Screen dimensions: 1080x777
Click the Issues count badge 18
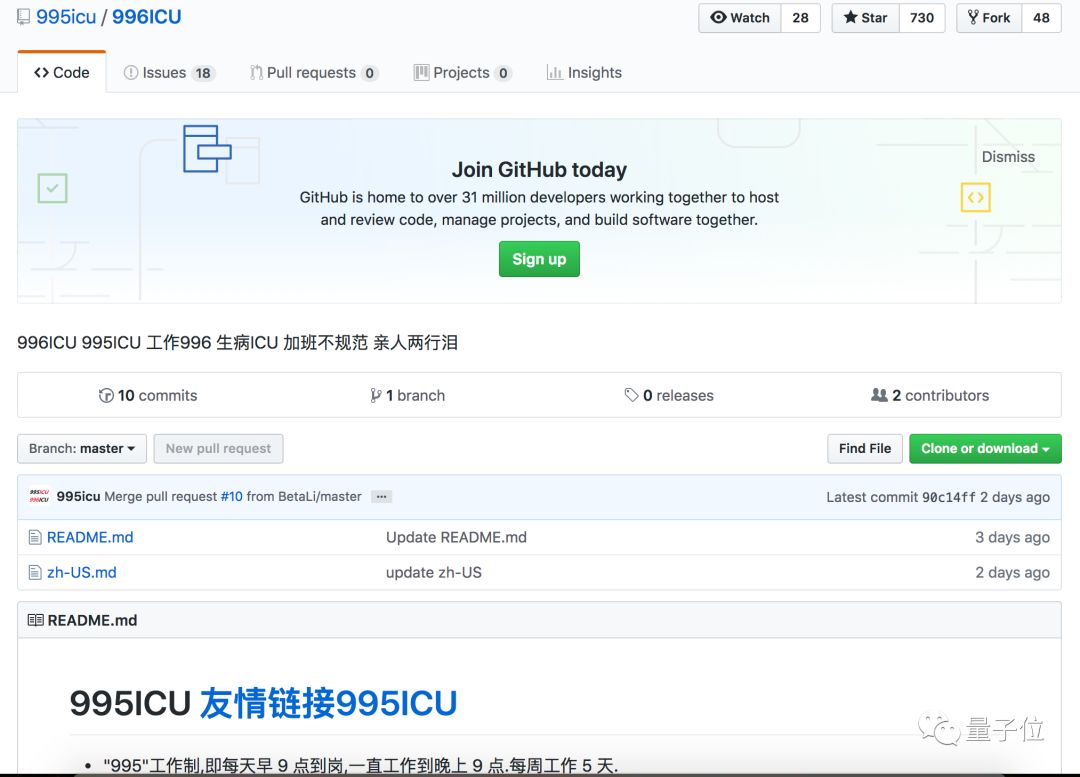coord(202,73)
